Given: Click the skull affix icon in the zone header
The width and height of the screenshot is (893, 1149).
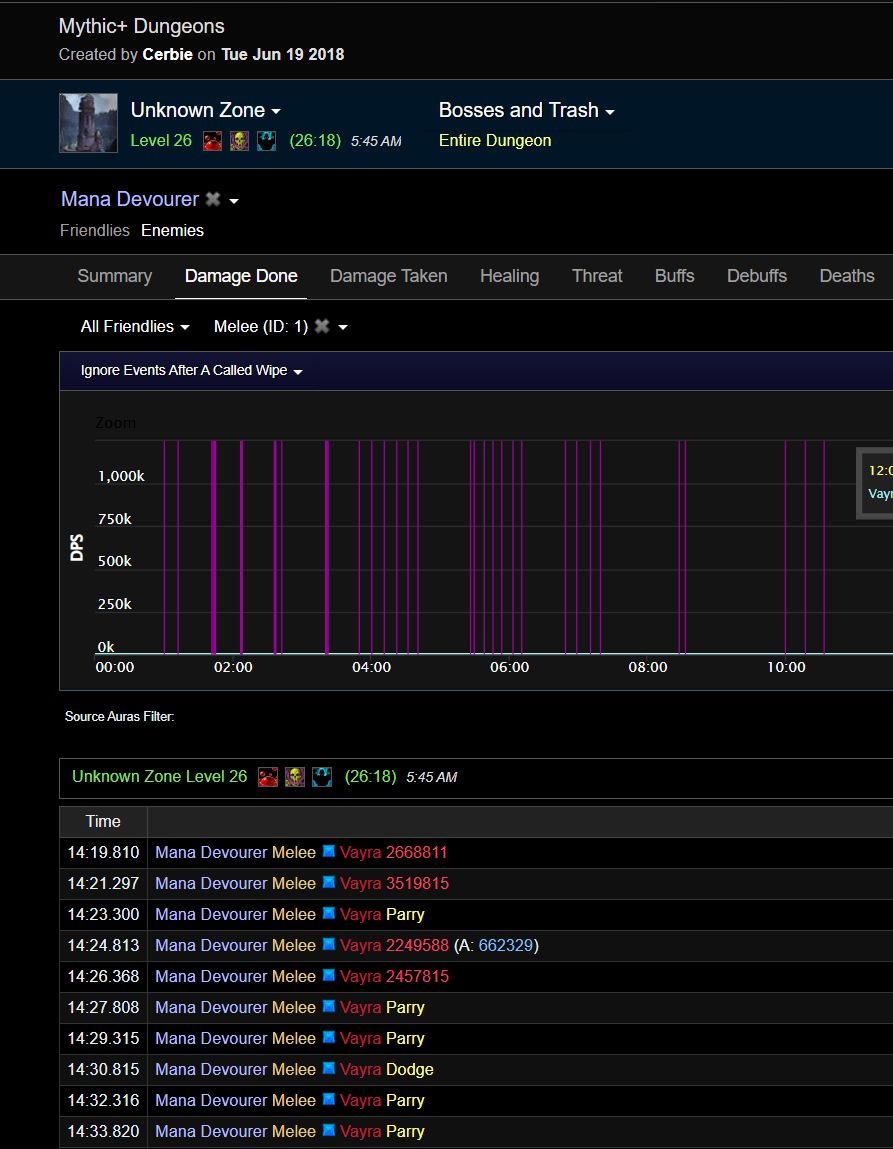Looking at the screenshot, I should point(239,141).
